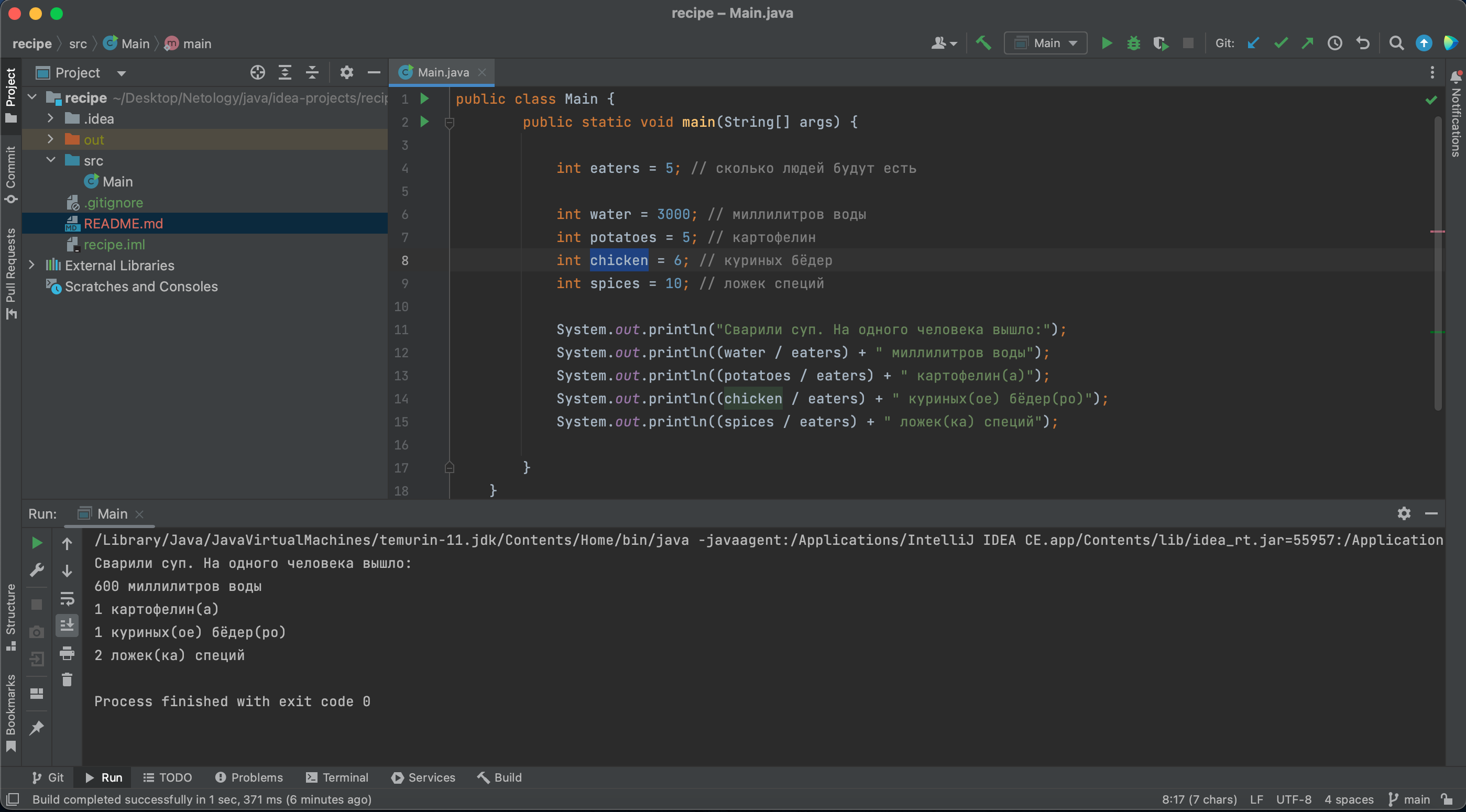The width and height of the screenshot is (1466, 812).
Task: Open the Terminal tool window tab
Action: (337, 777)
